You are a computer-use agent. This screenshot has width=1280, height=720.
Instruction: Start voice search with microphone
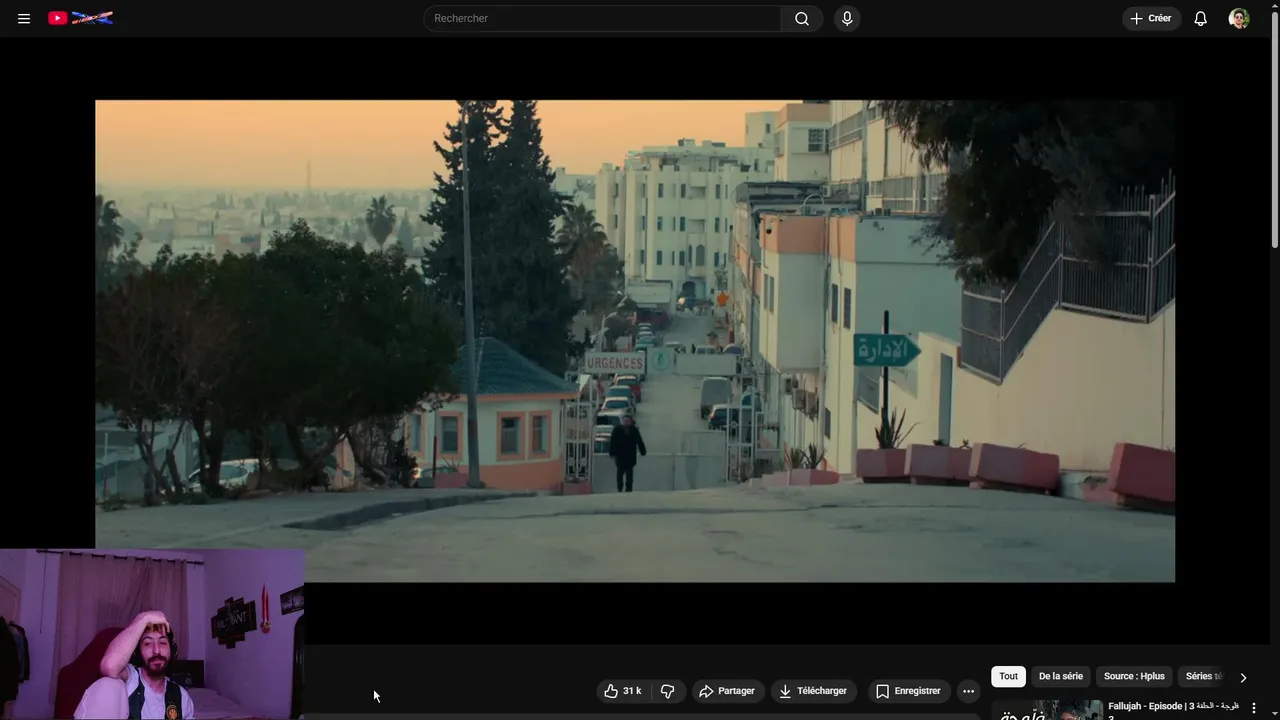click(x=847, y=18)
